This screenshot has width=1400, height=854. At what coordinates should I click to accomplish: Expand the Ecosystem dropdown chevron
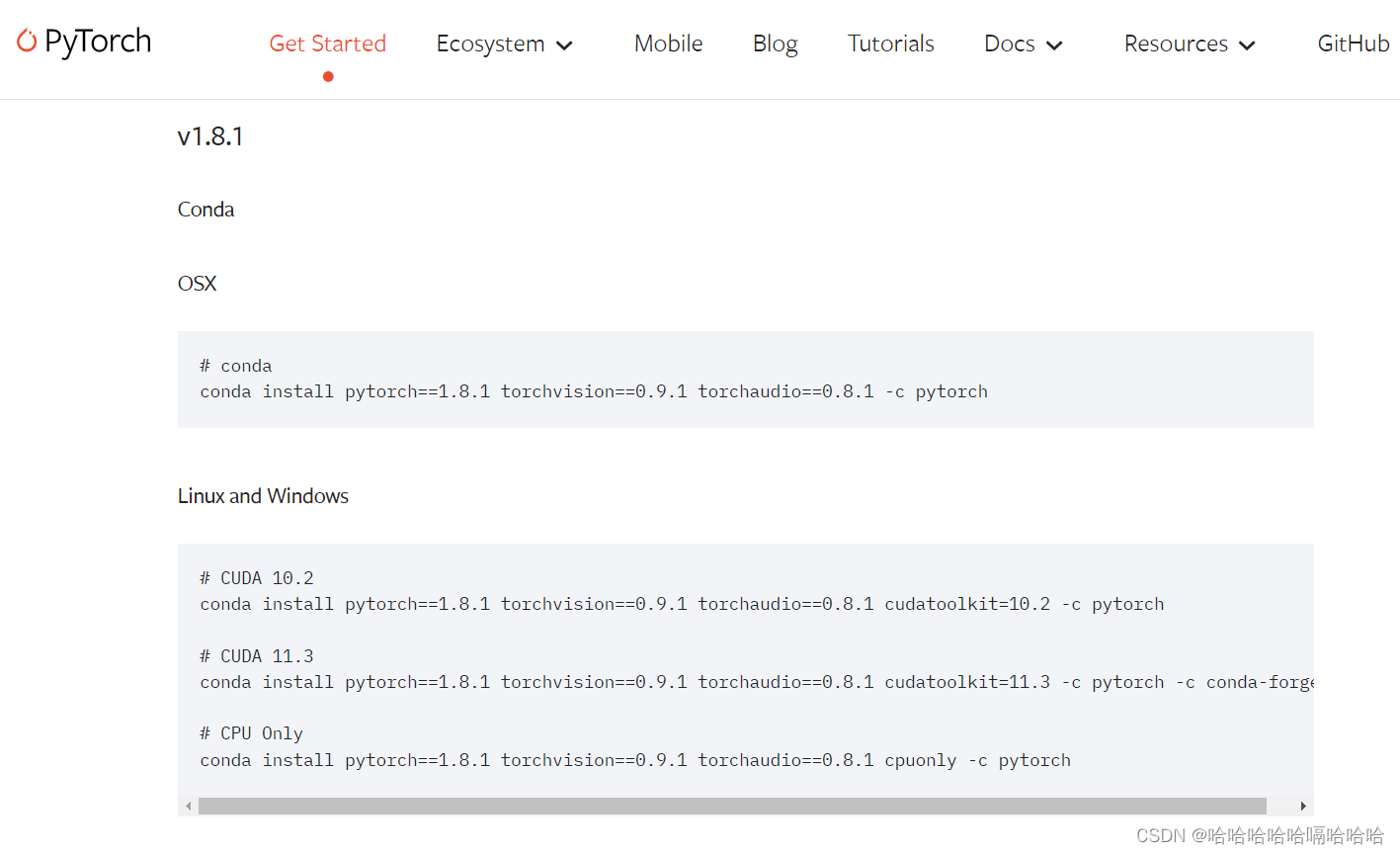564,45
